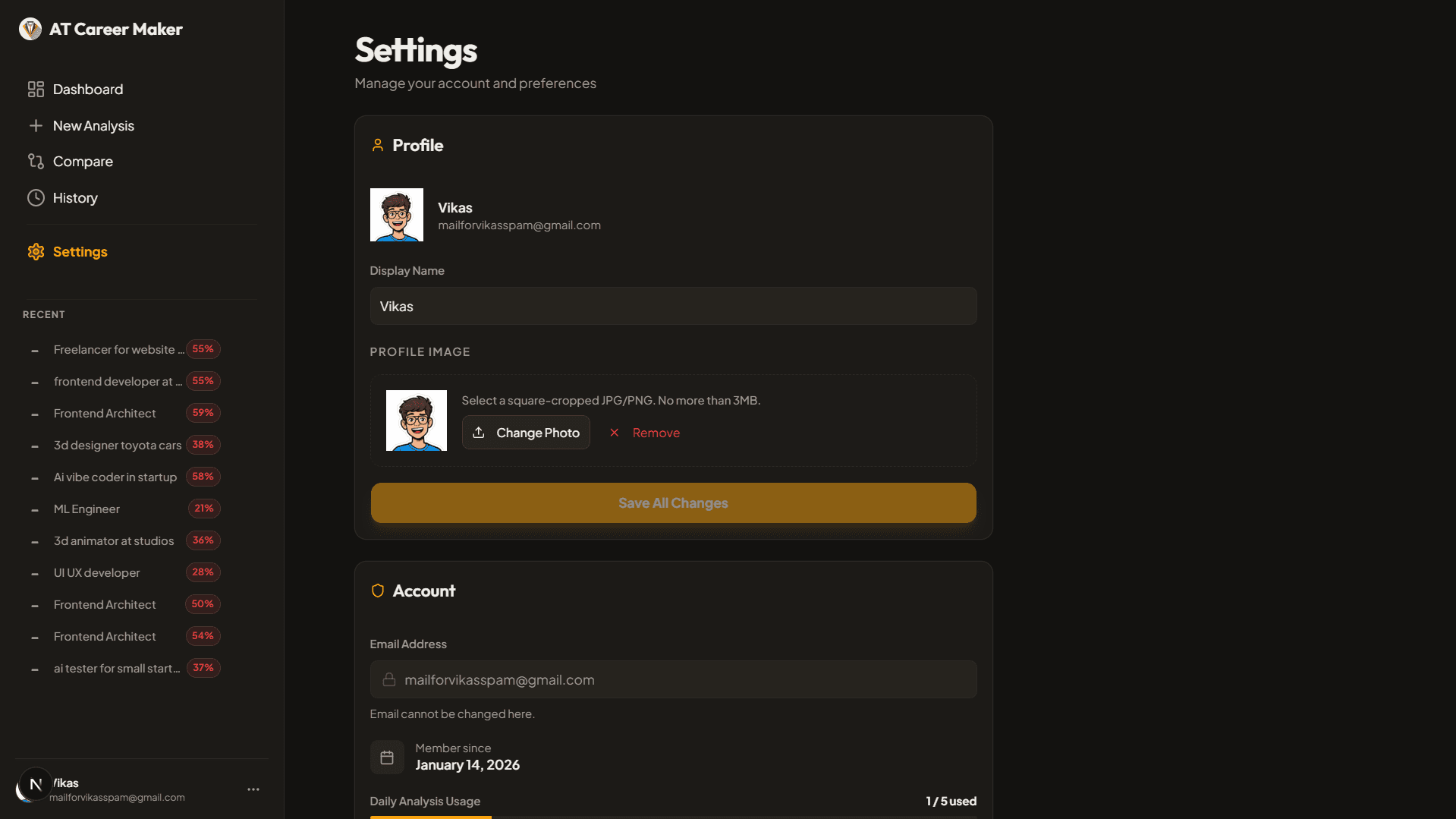The height and width of the screenshot is (819, 1456).
Task: Open the ellipsis menu near the user profile
Action: click(x=253, y=789)
